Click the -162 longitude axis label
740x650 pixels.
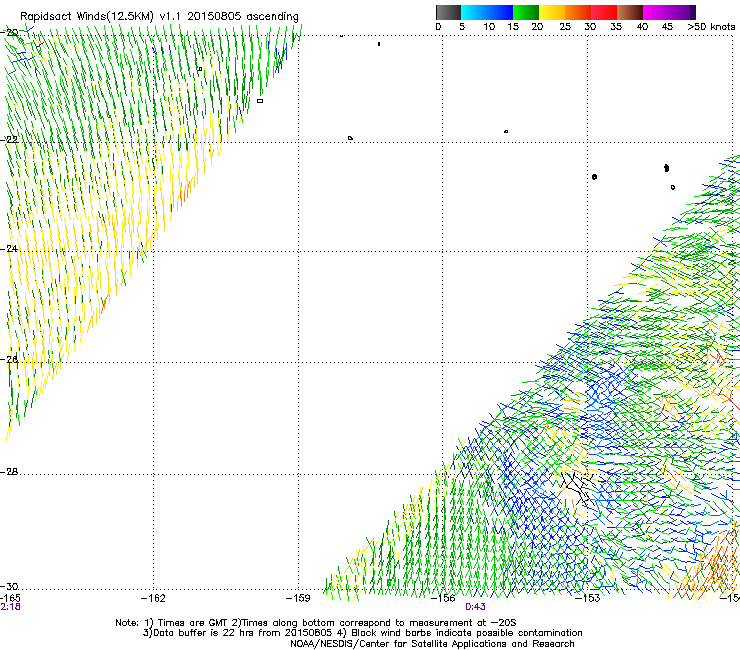click(x=153, y=598)
